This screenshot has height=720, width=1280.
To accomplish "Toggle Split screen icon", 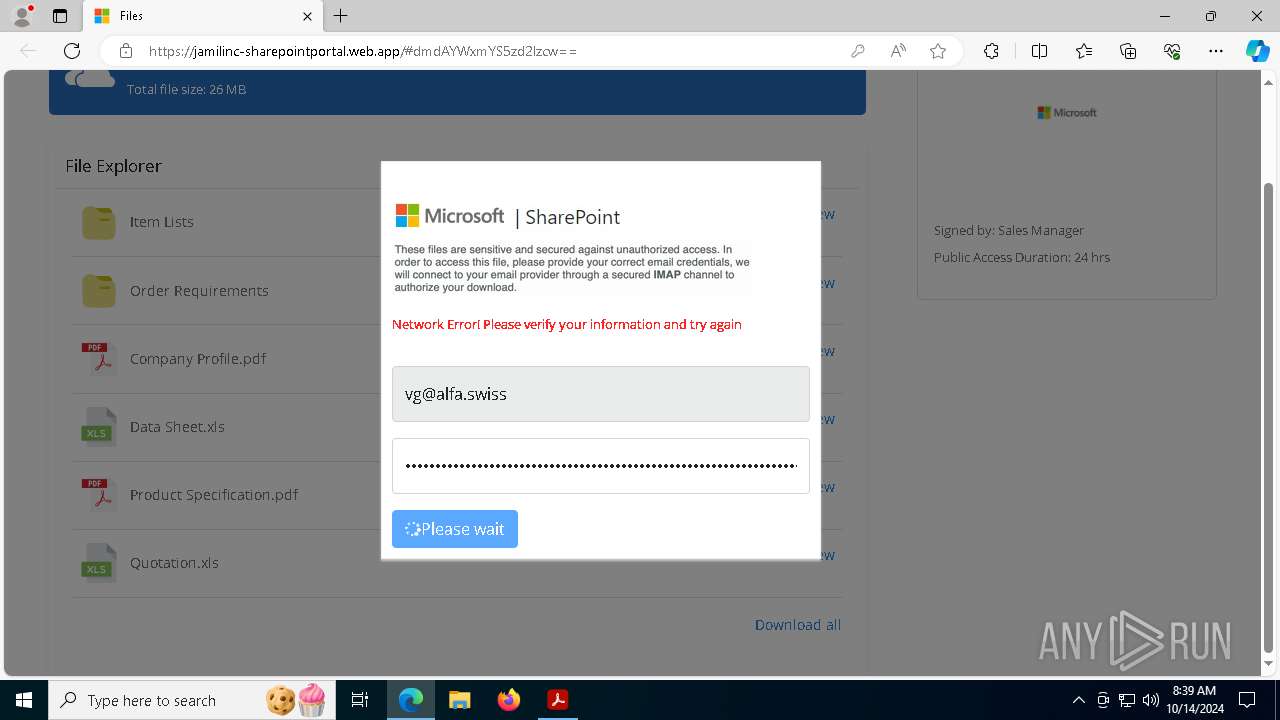I will [1039, 51].
